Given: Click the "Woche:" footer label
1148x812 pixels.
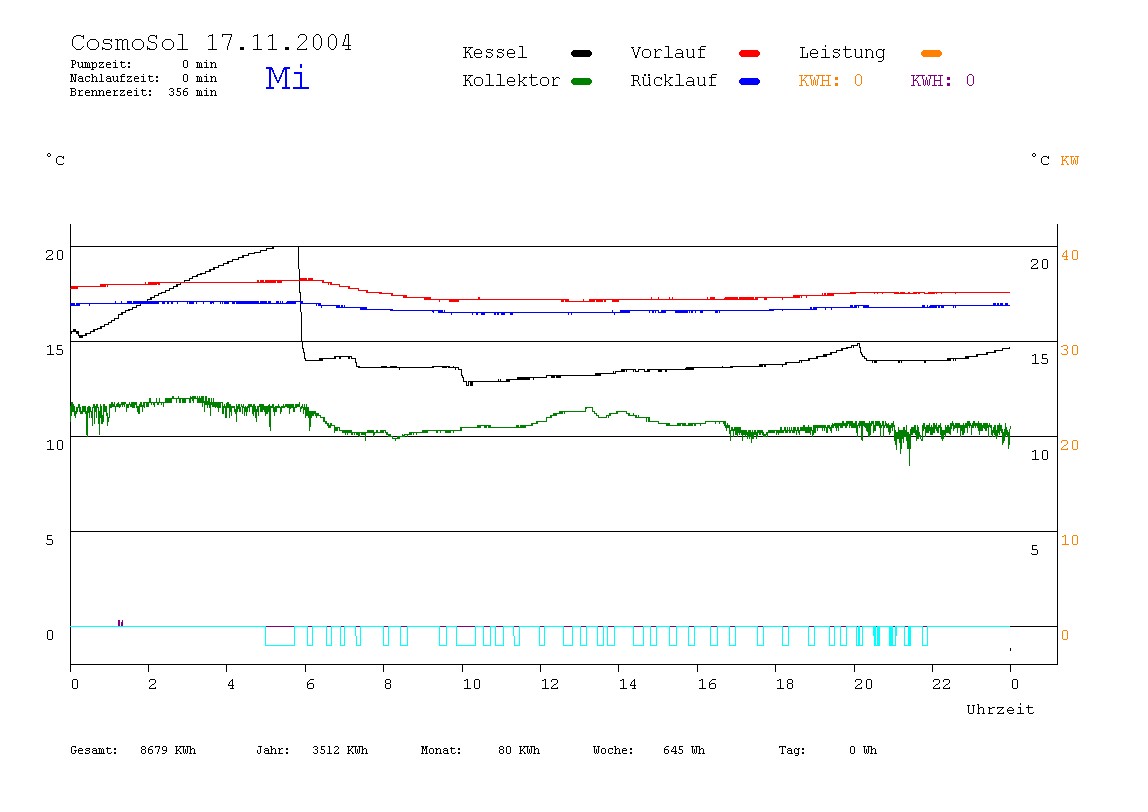Looking at the screenshot, I should click(614, 750).
